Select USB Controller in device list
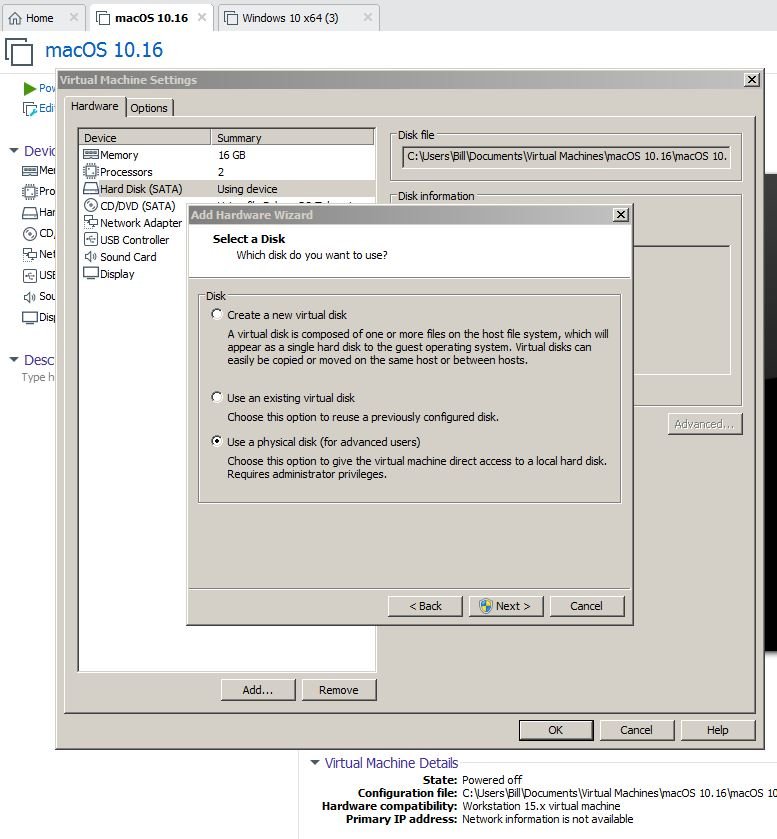 [x=134, y=240]
